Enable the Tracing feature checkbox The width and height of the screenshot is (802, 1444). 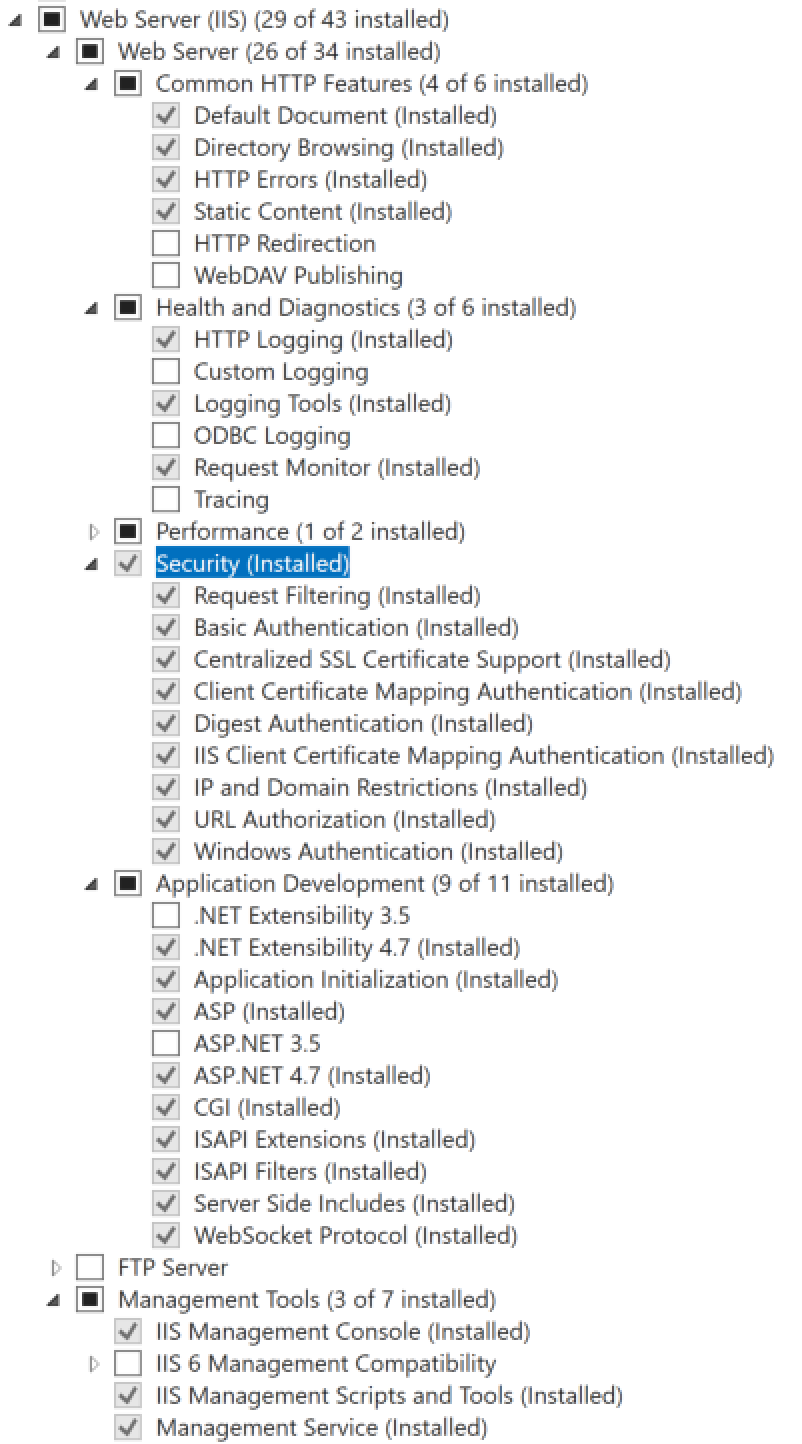click(166, 500)
